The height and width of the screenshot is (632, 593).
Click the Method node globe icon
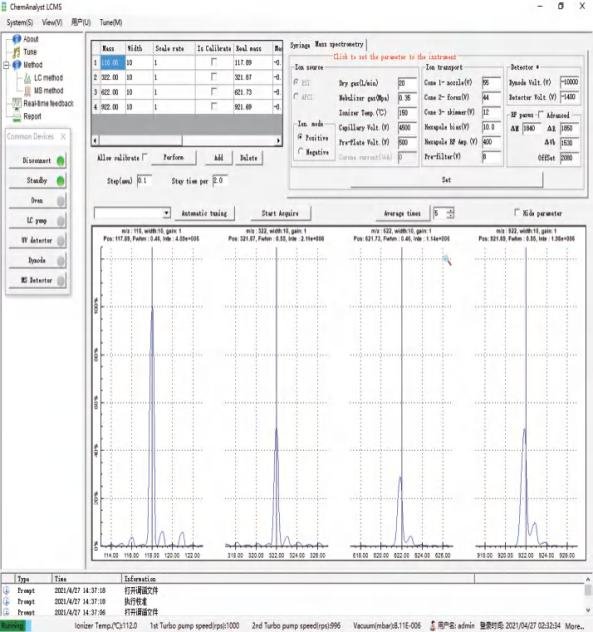click(x=17, y=65)
